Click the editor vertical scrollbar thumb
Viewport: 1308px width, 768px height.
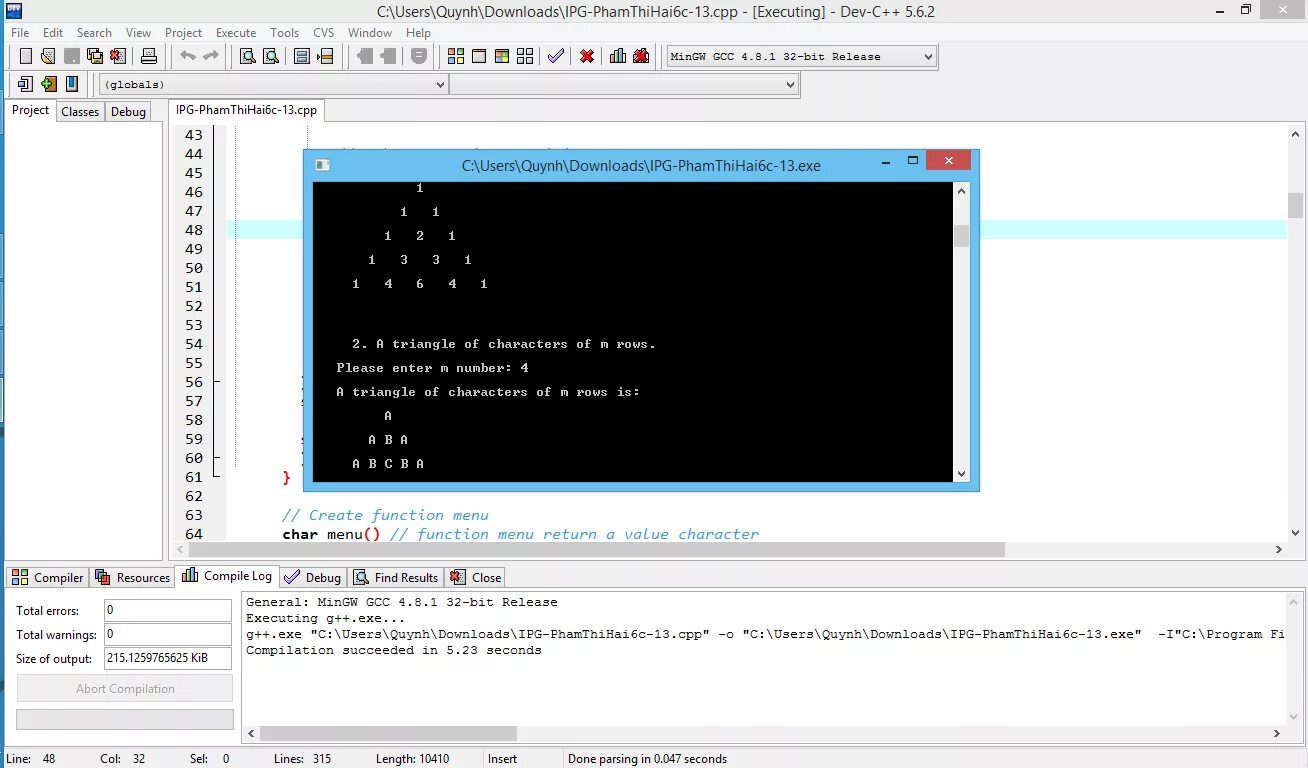(1295, 205)
